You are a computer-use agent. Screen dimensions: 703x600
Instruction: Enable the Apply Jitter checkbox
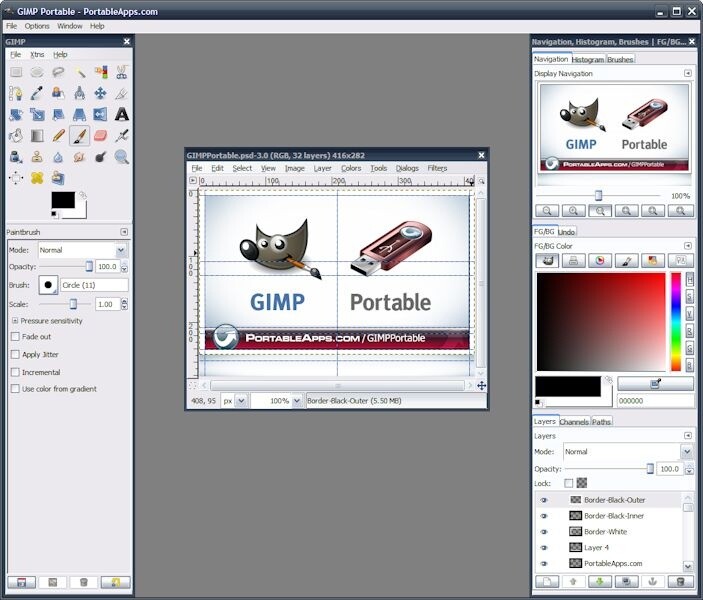[15, 355]
